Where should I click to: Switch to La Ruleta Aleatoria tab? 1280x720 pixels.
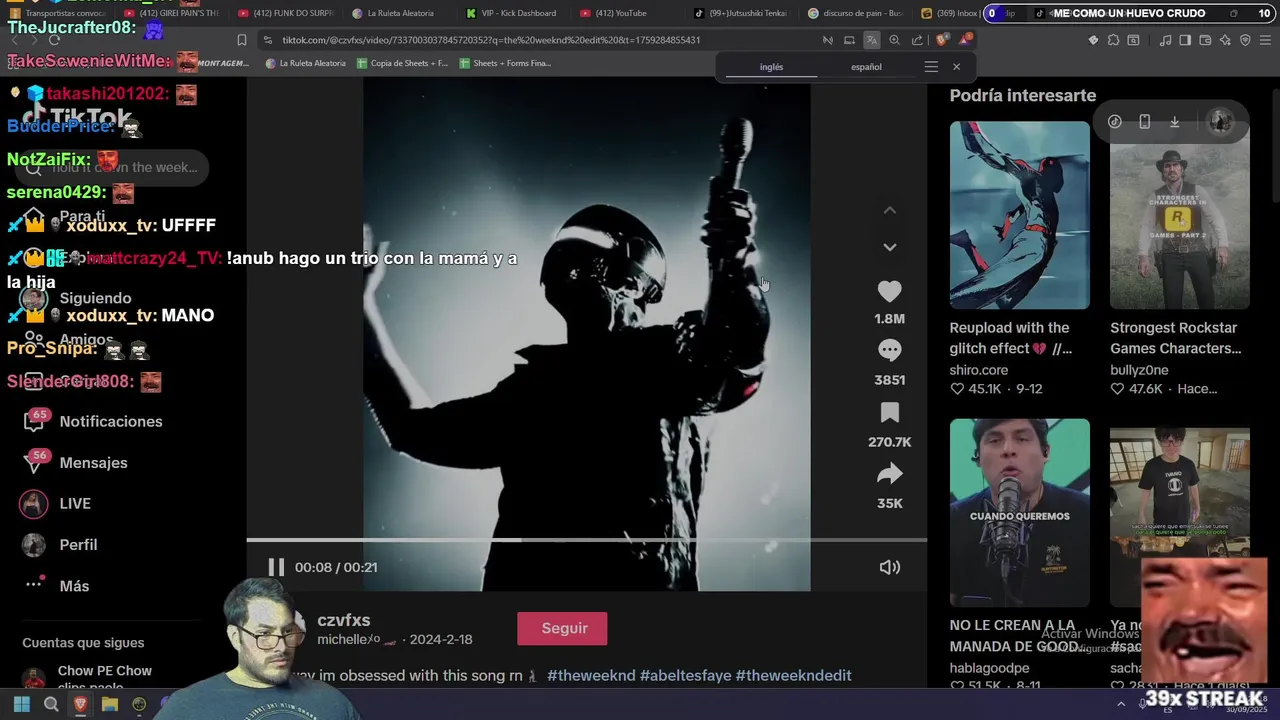pyautogui.click(x=400, y=13)
